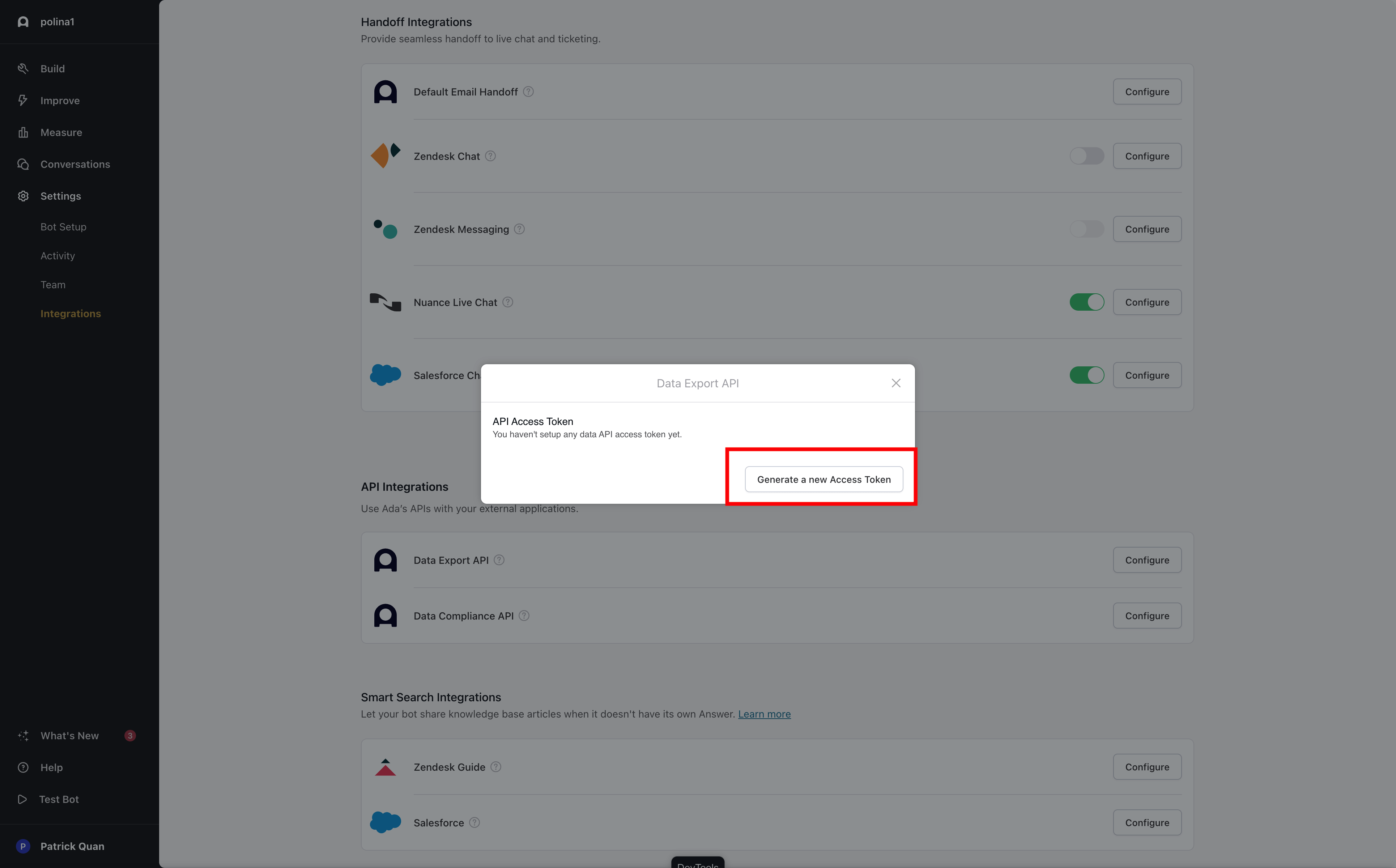Open Team settings section
Viewport: 1396px width, 868px height.
click(x=52, y=284)
